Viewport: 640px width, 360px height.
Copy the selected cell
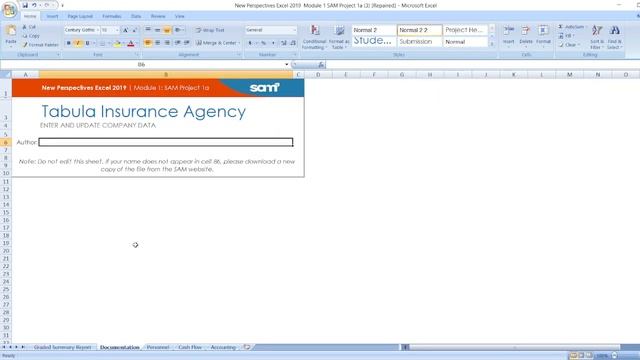pyautogui.click(x=31, y=36)
